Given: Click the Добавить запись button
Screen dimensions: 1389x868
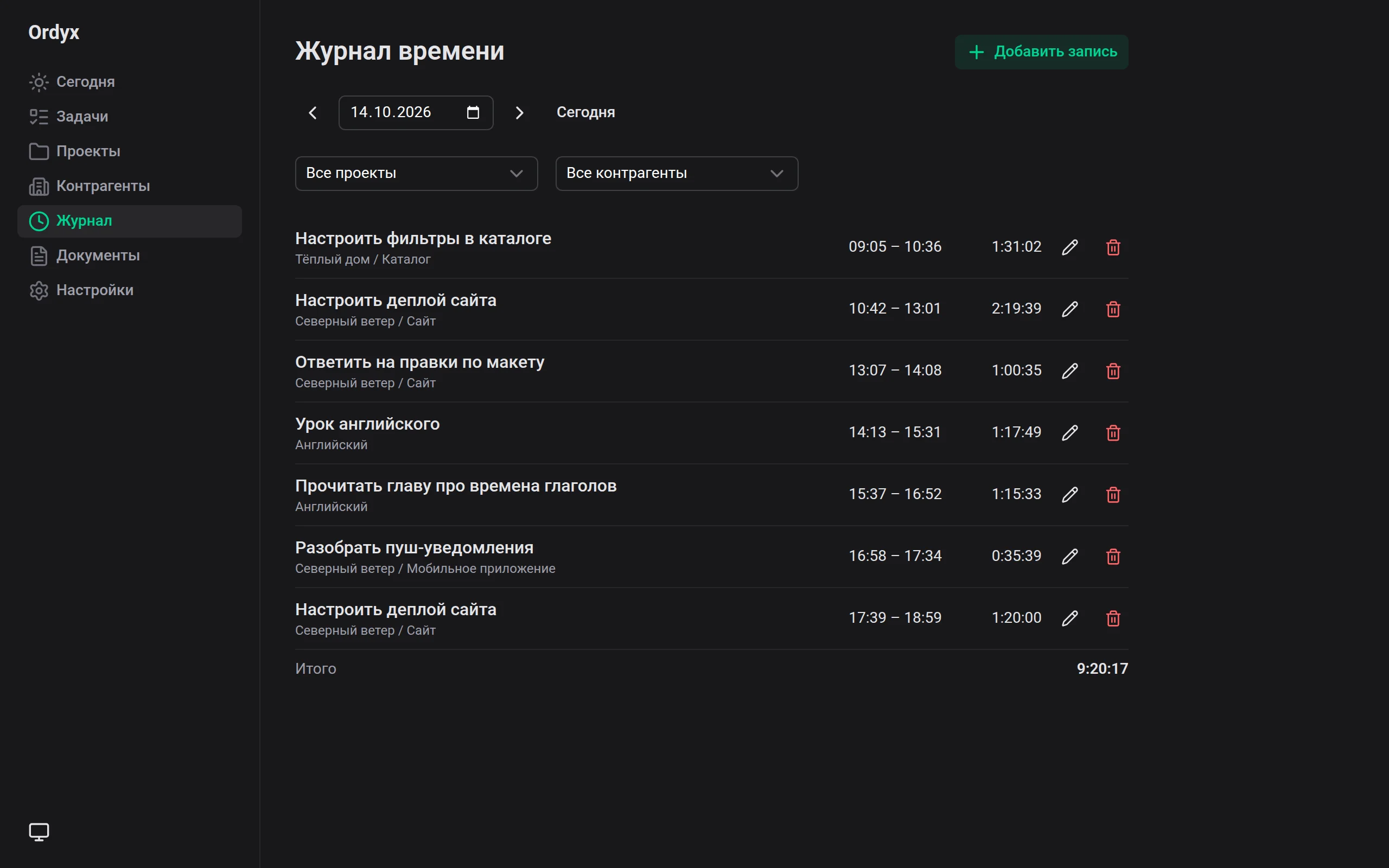Looking at the screenshot, I should [x=1041, y=52].
